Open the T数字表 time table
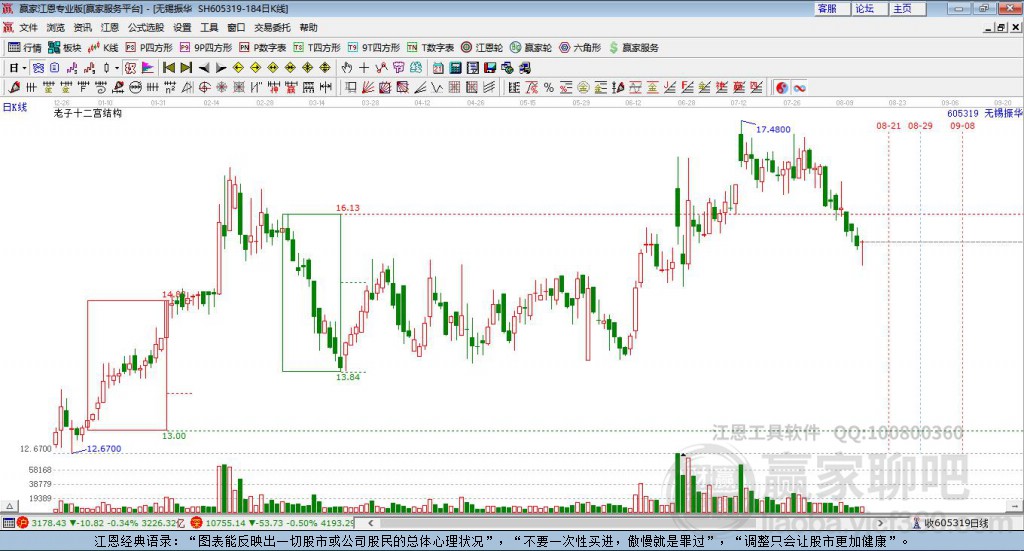The width and height of the screenshot is (1024, 551). (430, 48)
